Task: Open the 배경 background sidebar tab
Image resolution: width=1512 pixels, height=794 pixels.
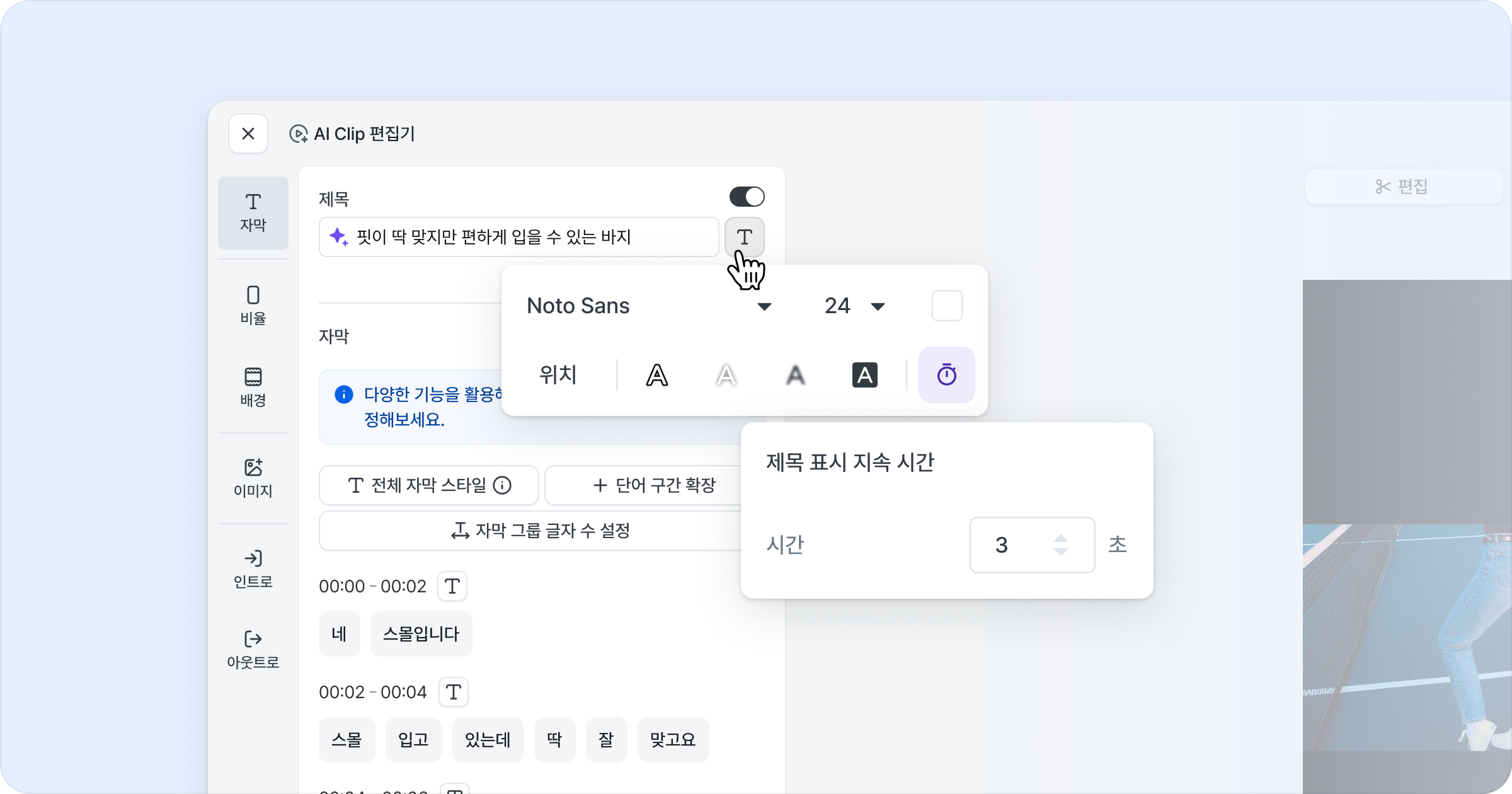Action: [253, 387]
